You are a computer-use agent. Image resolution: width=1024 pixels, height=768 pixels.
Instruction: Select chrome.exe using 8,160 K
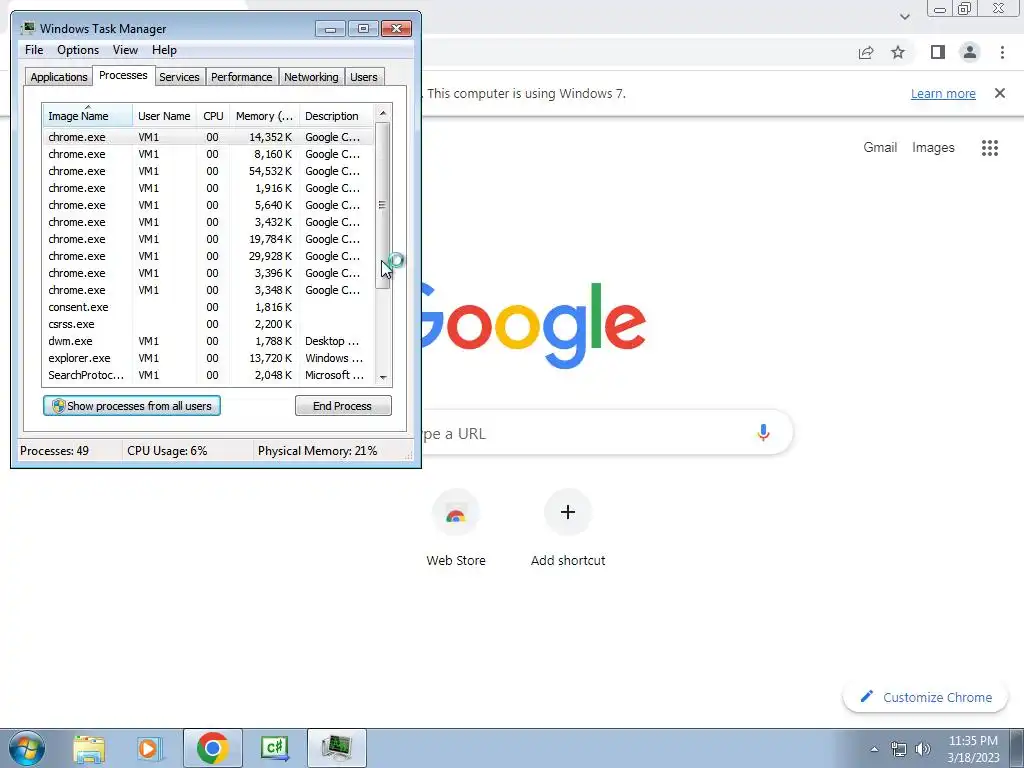[x=208, y=154]
